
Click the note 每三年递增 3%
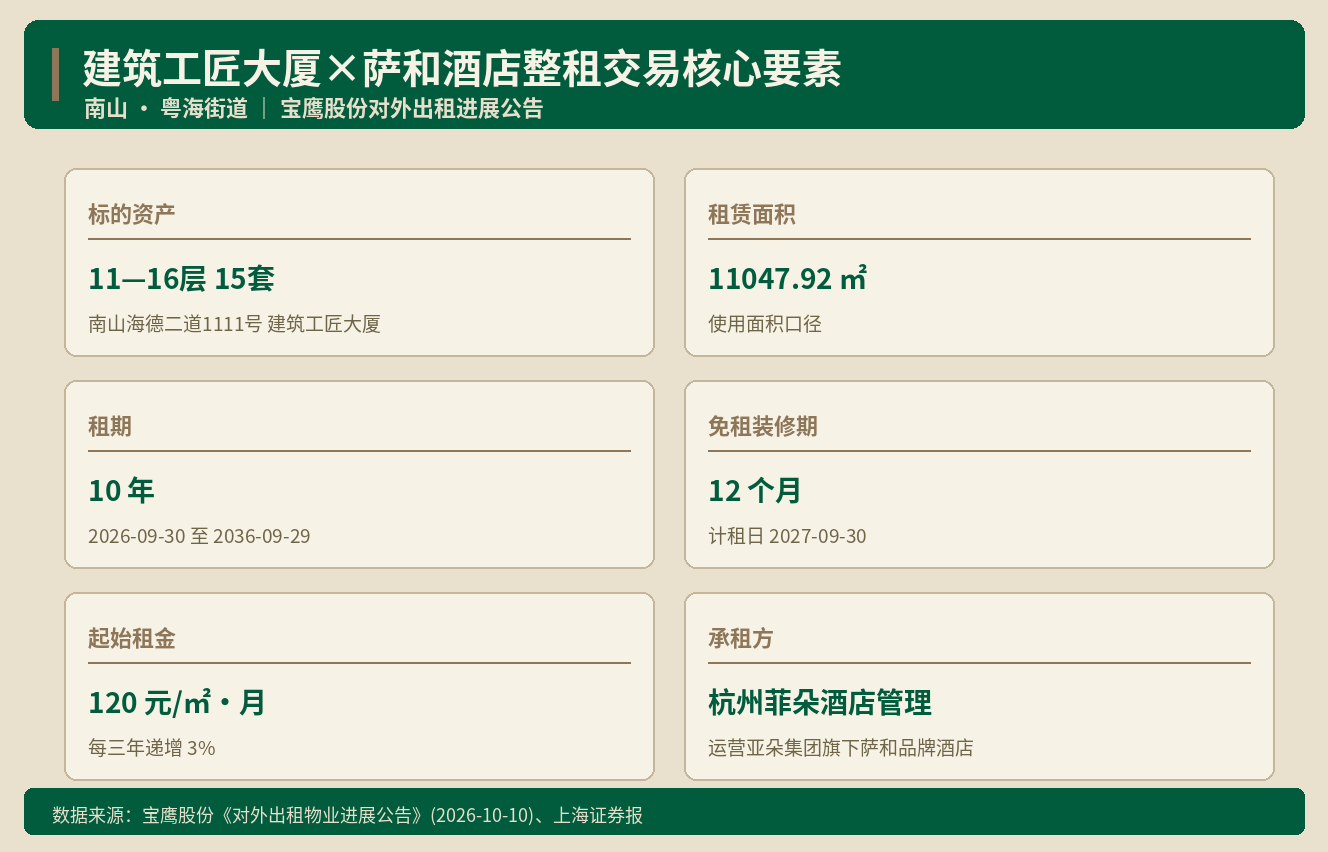click(x=152, y=748)
